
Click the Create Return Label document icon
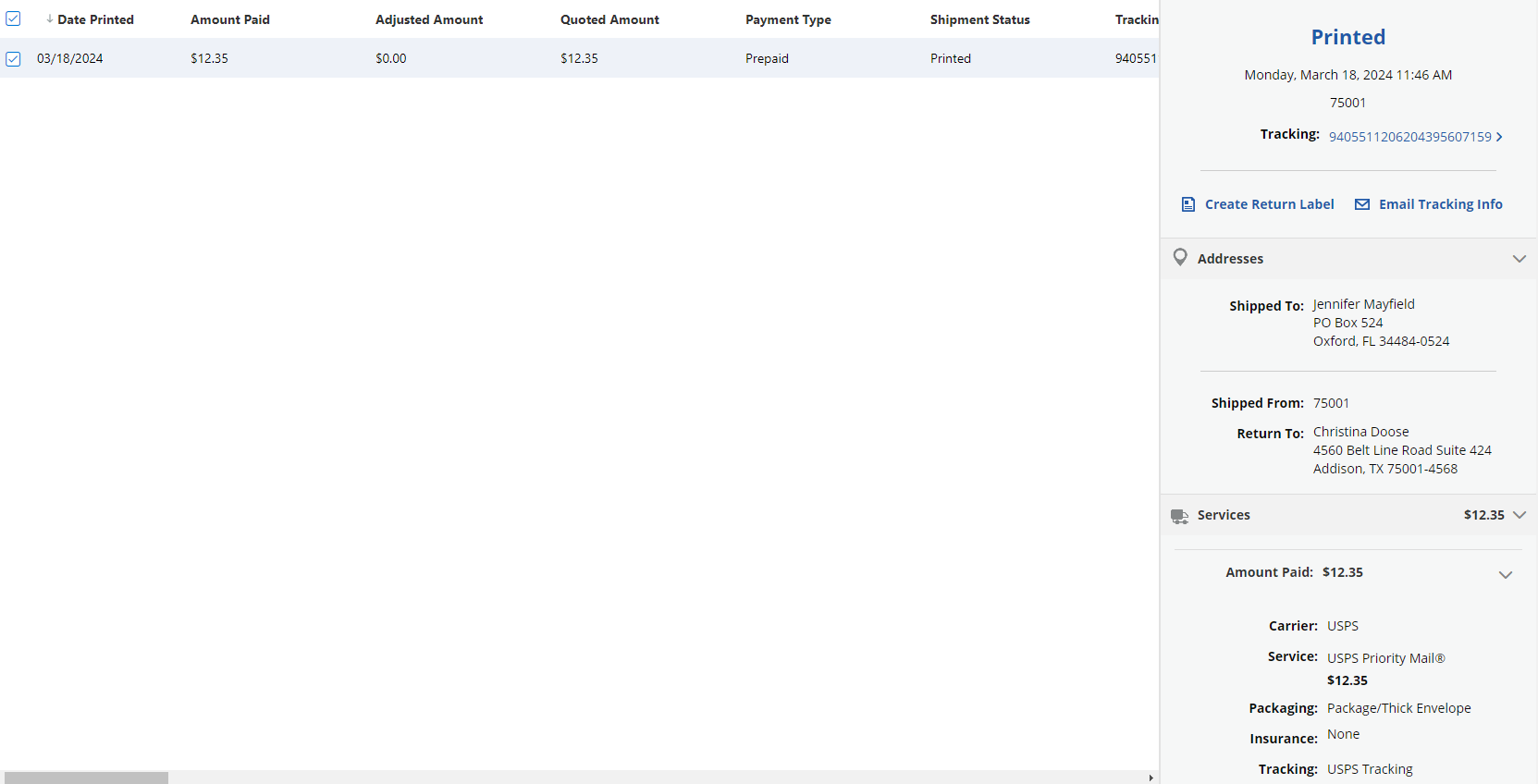[x=1188, y=204]
